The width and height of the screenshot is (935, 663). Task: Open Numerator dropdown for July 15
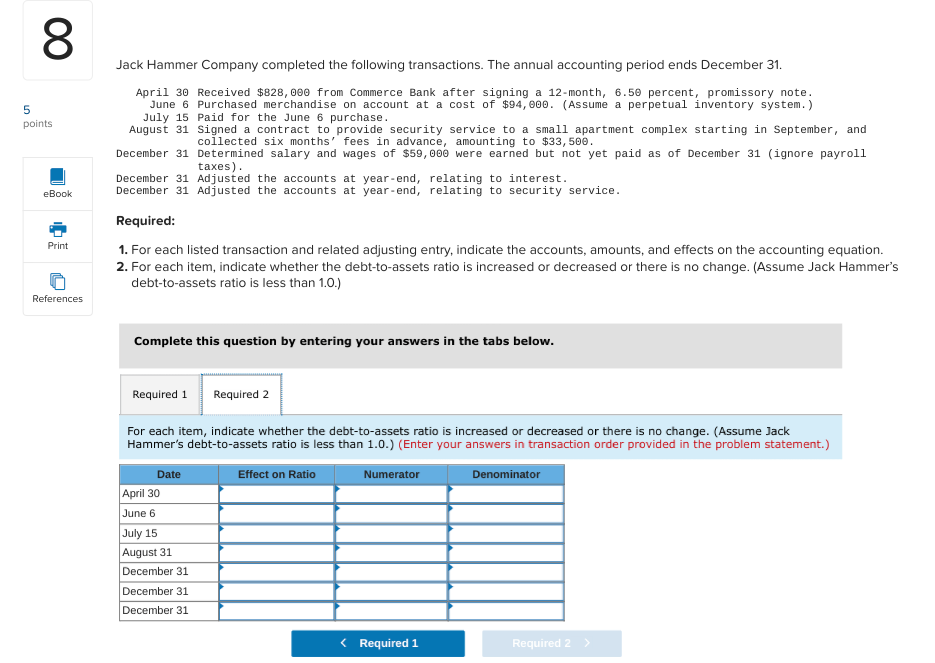[x=391, y=533]
